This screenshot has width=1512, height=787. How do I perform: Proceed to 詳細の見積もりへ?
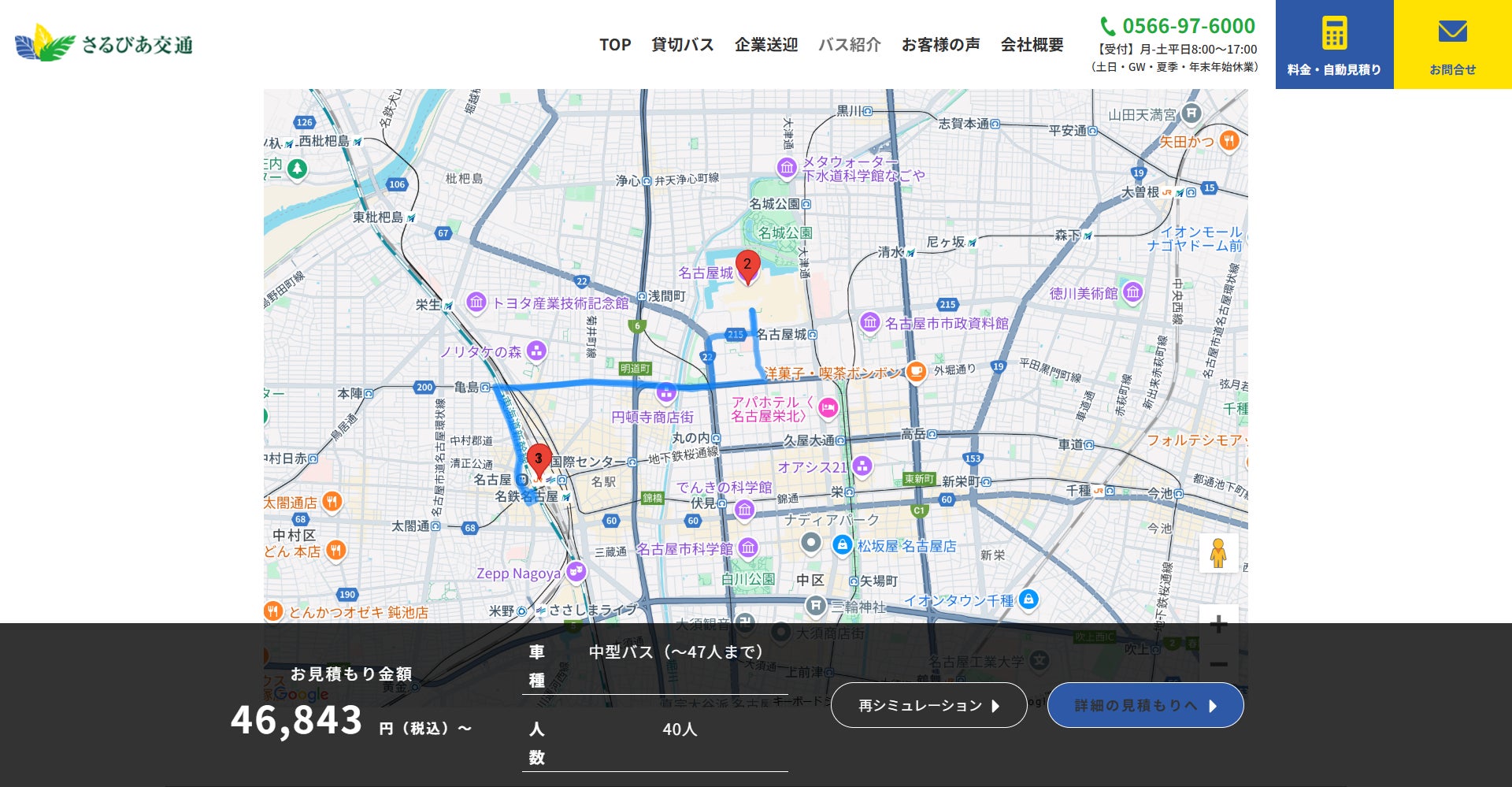click(1146, 705)
